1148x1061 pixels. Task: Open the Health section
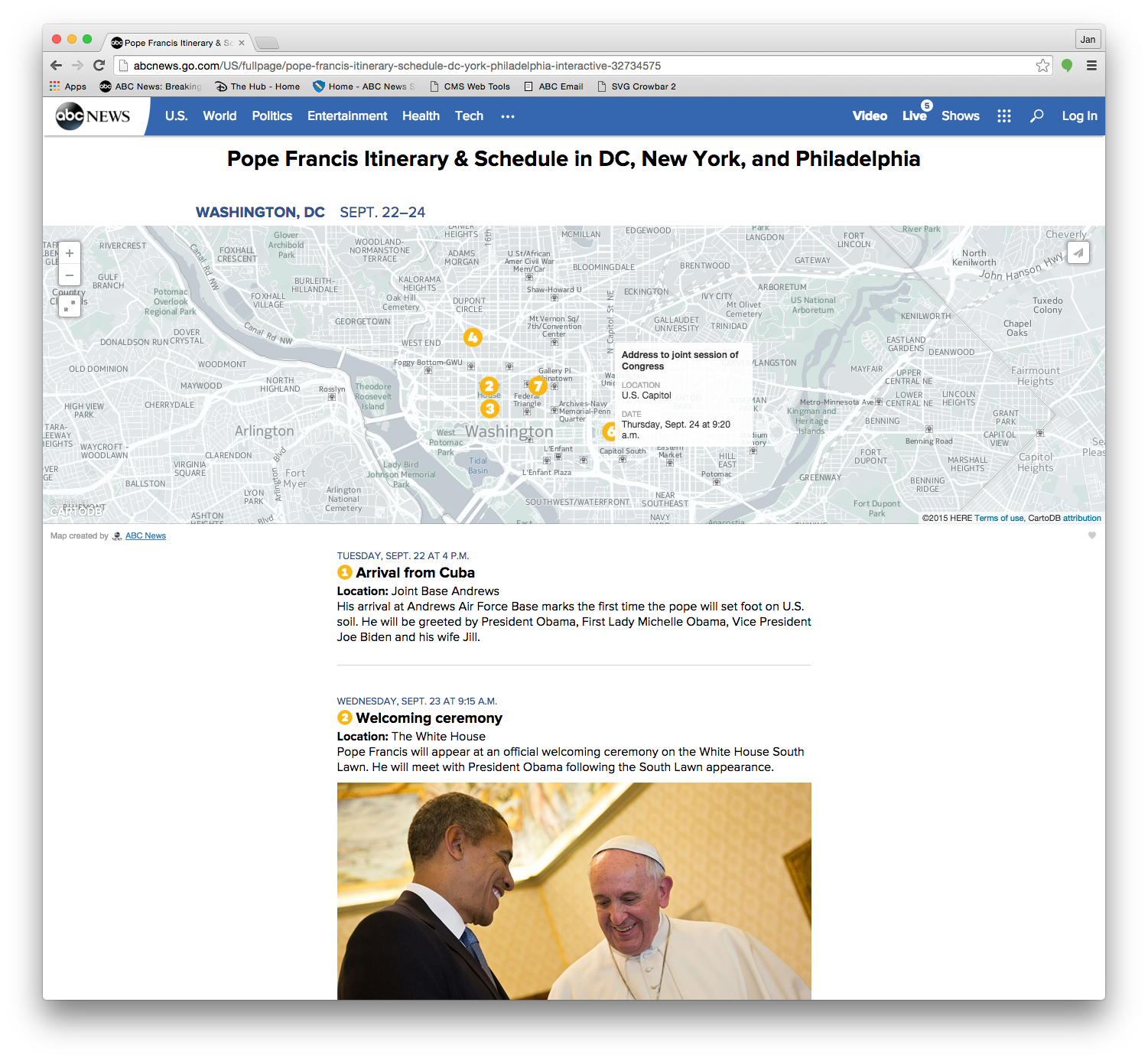421,116
